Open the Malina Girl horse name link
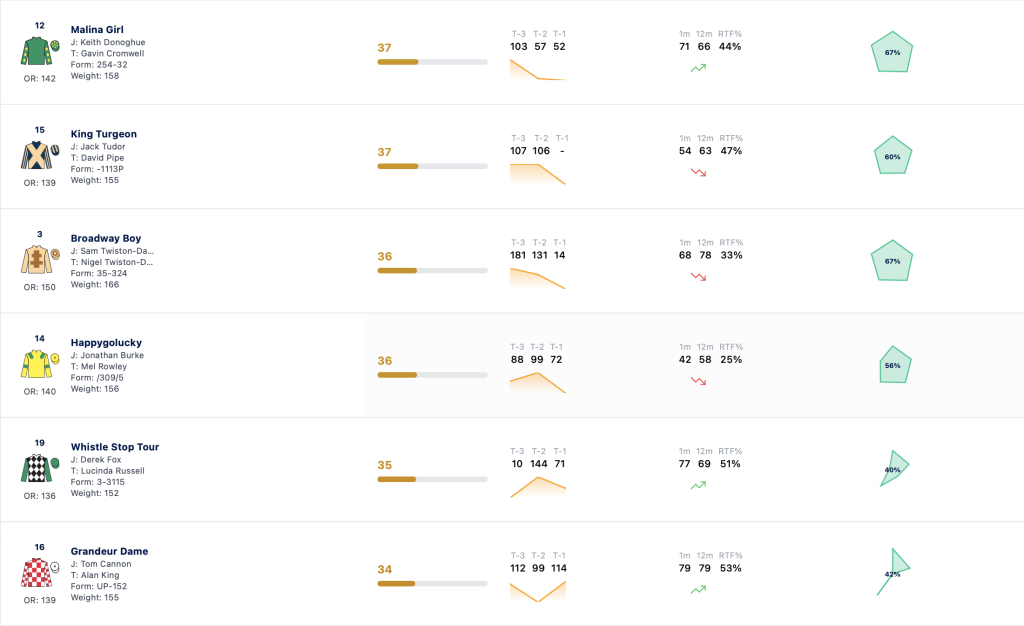Viewport: 1024px width, 626px height. [x=97, y=29]
